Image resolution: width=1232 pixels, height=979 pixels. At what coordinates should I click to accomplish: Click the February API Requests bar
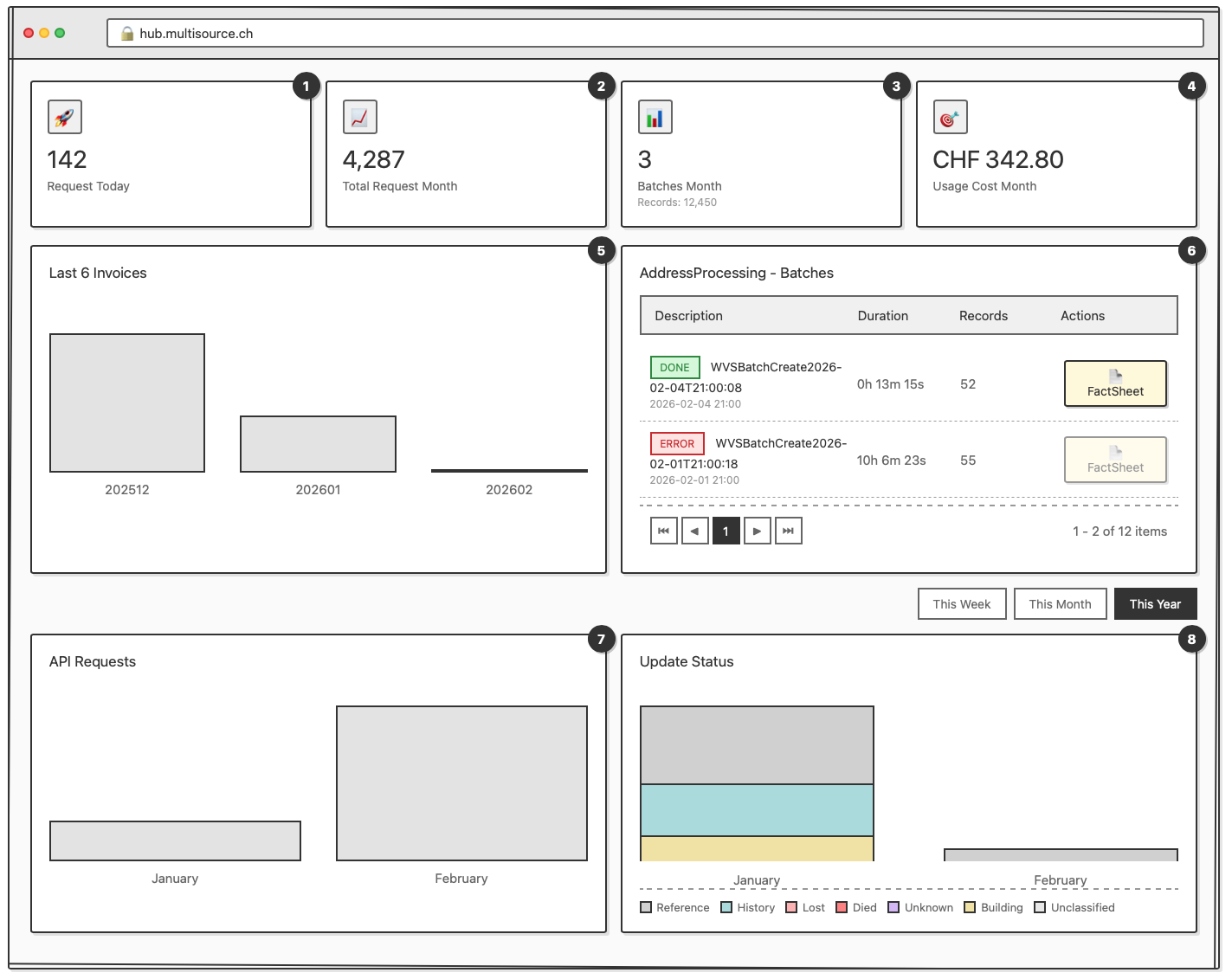click(x=461, y=783)
